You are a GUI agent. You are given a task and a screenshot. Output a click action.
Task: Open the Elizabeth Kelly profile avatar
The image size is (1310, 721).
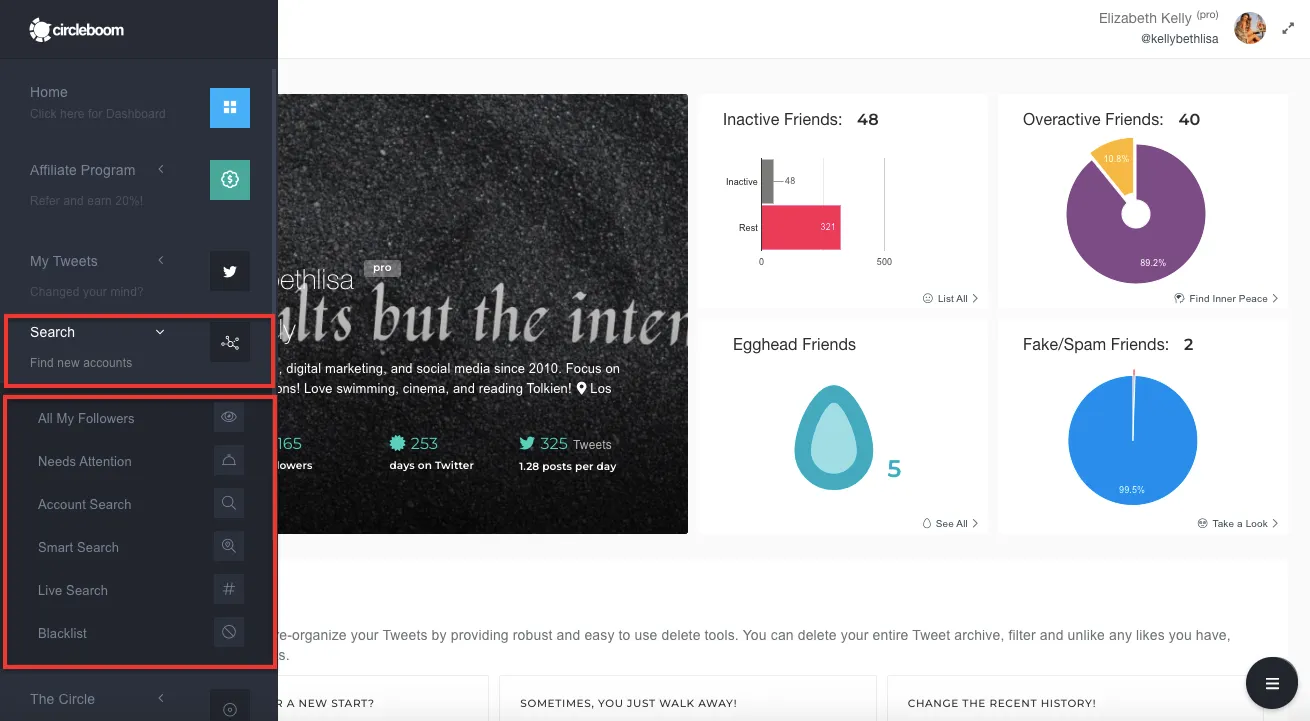click(1250, 28)
